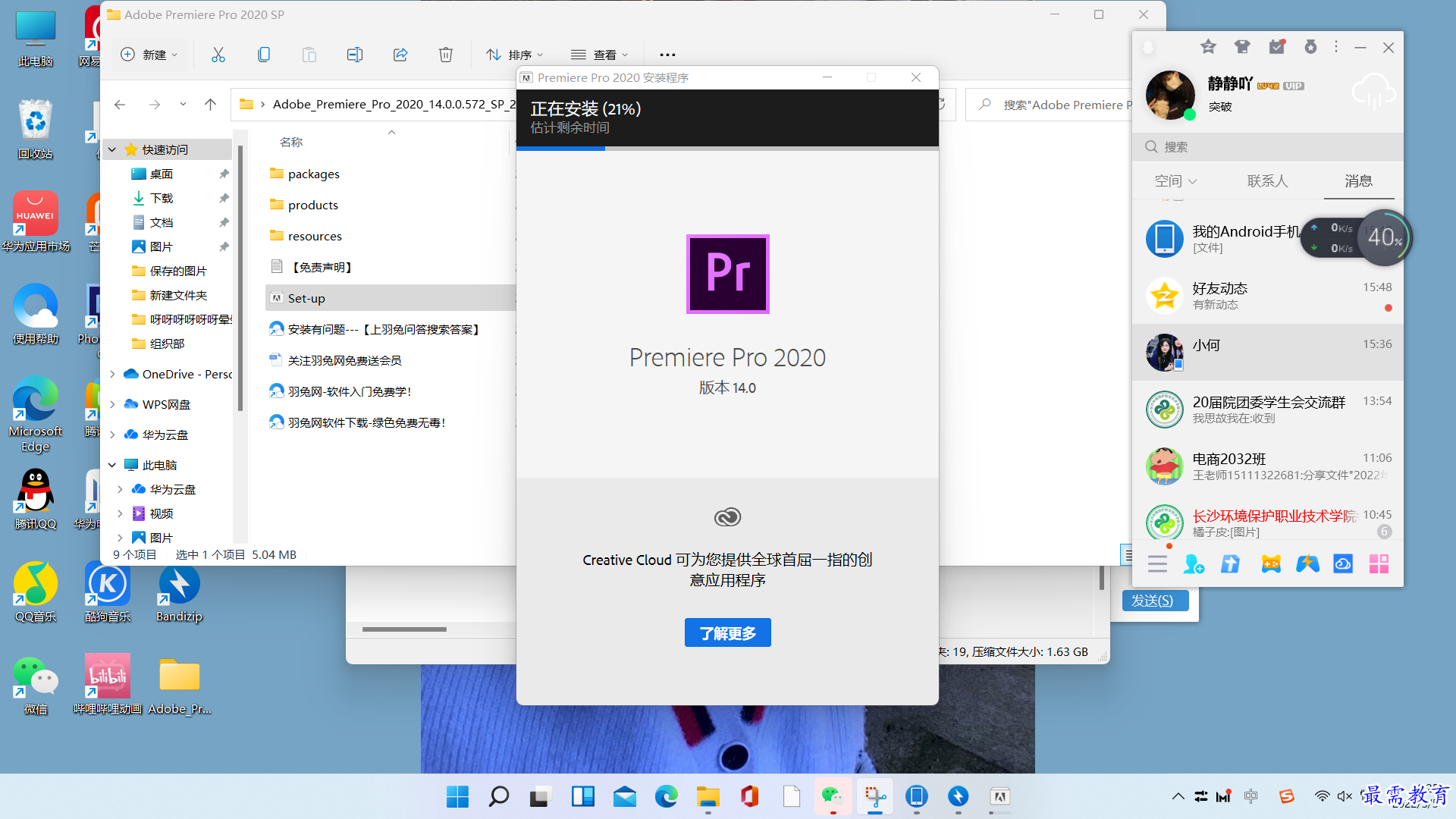Open taskbar Search icon
This screenshot has height=819, width=1456.
pos(499,796)
